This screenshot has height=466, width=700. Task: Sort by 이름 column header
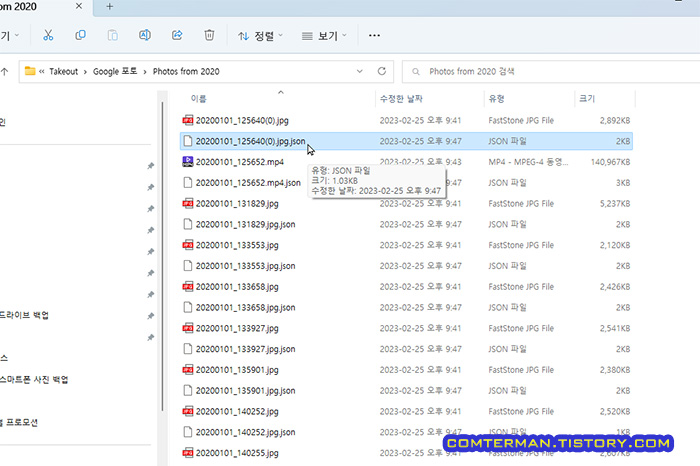point(199,99)
